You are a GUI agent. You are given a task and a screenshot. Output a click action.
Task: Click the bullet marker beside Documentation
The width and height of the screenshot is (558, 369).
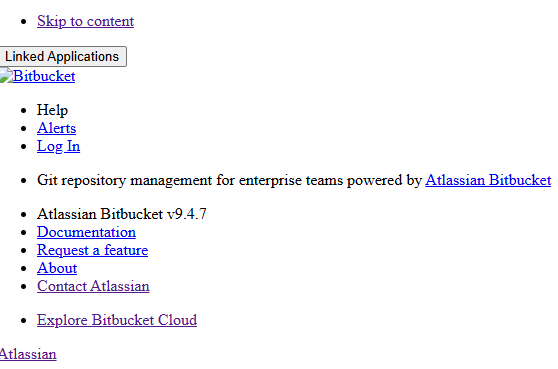[24, 233]
